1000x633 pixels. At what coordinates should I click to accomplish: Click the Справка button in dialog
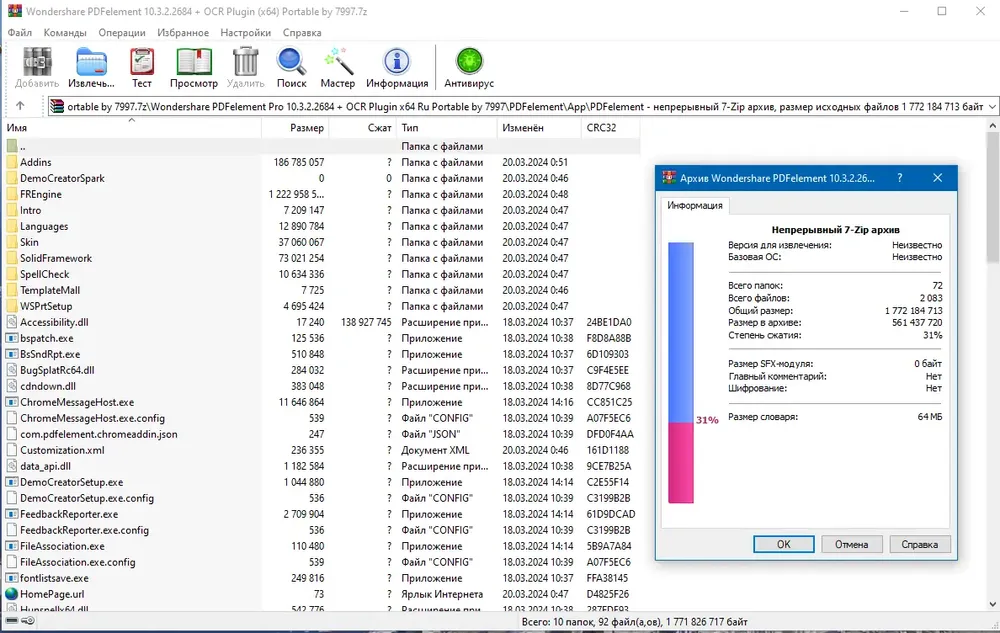[x=919, y=544]
